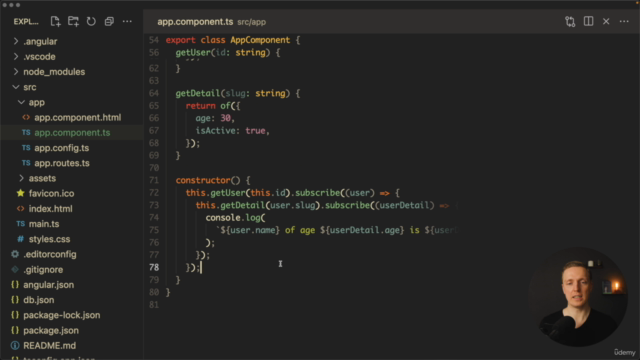Open db.json file
Screen dimensions: 640x360
pos(39,300)
